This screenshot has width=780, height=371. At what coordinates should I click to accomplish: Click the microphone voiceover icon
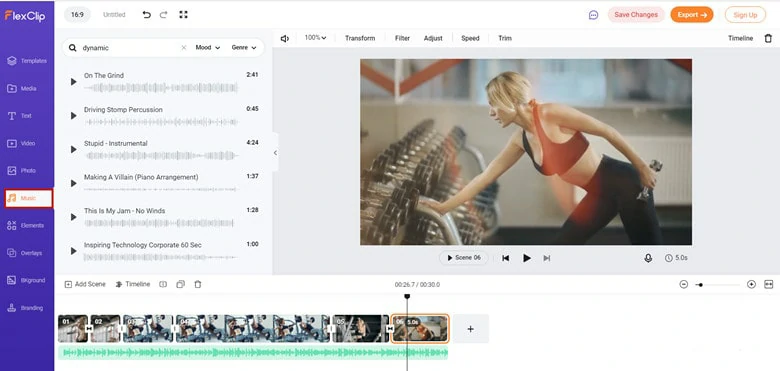648,258
